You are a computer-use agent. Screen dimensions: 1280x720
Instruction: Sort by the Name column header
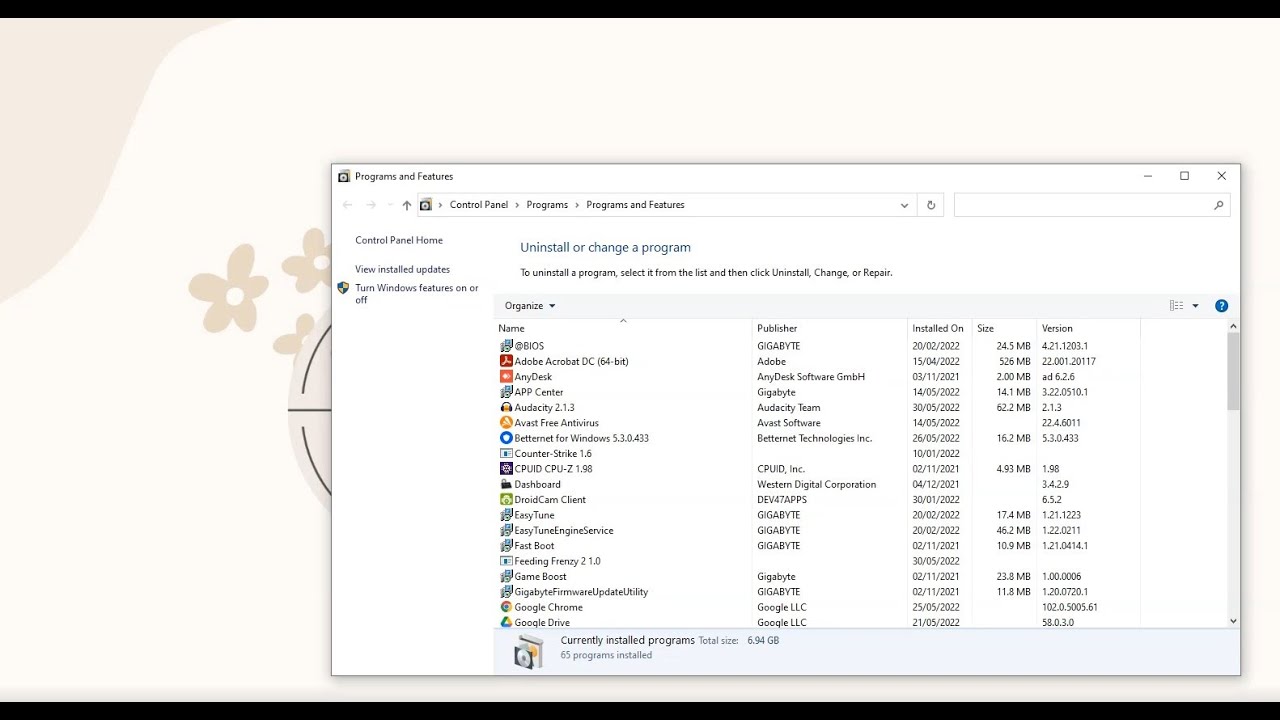tap(623, 328)
